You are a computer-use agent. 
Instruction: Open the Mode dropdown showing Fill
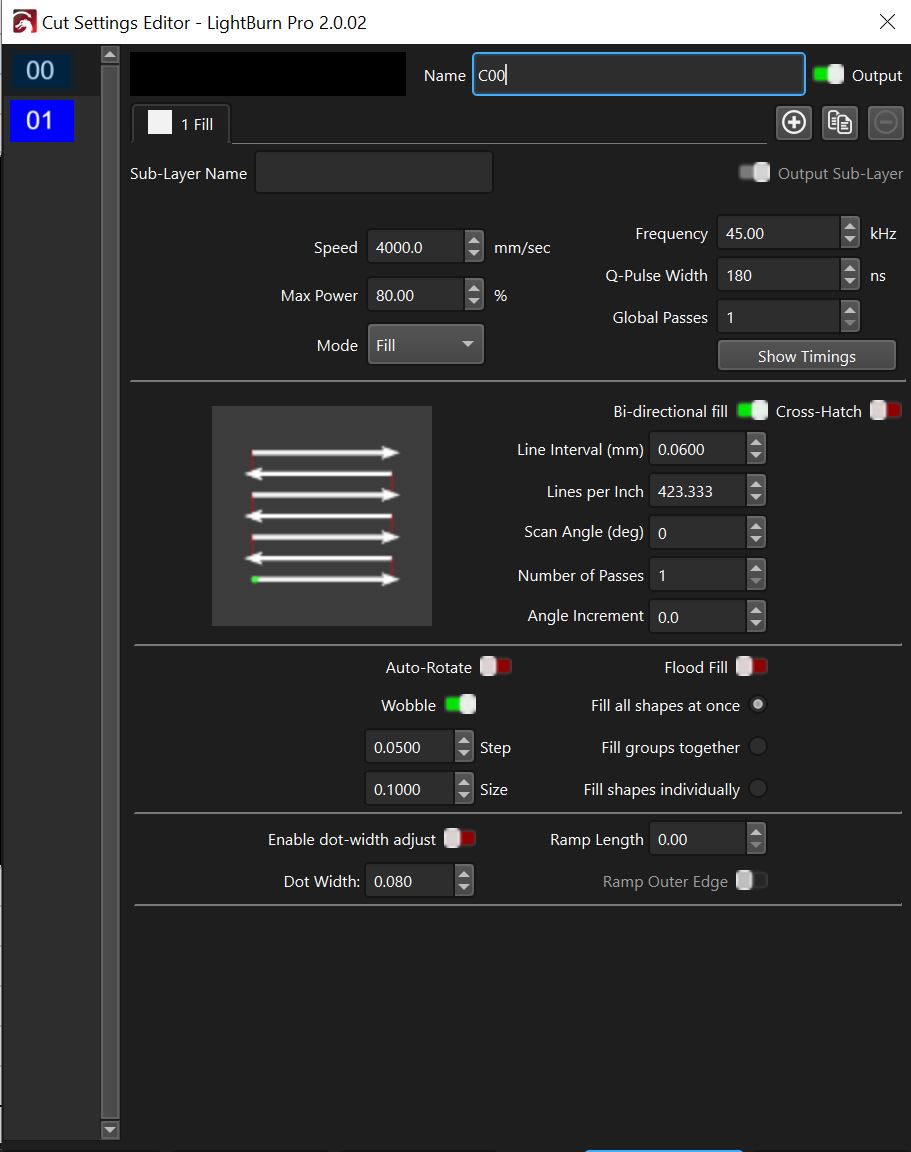tap(425, 345)
